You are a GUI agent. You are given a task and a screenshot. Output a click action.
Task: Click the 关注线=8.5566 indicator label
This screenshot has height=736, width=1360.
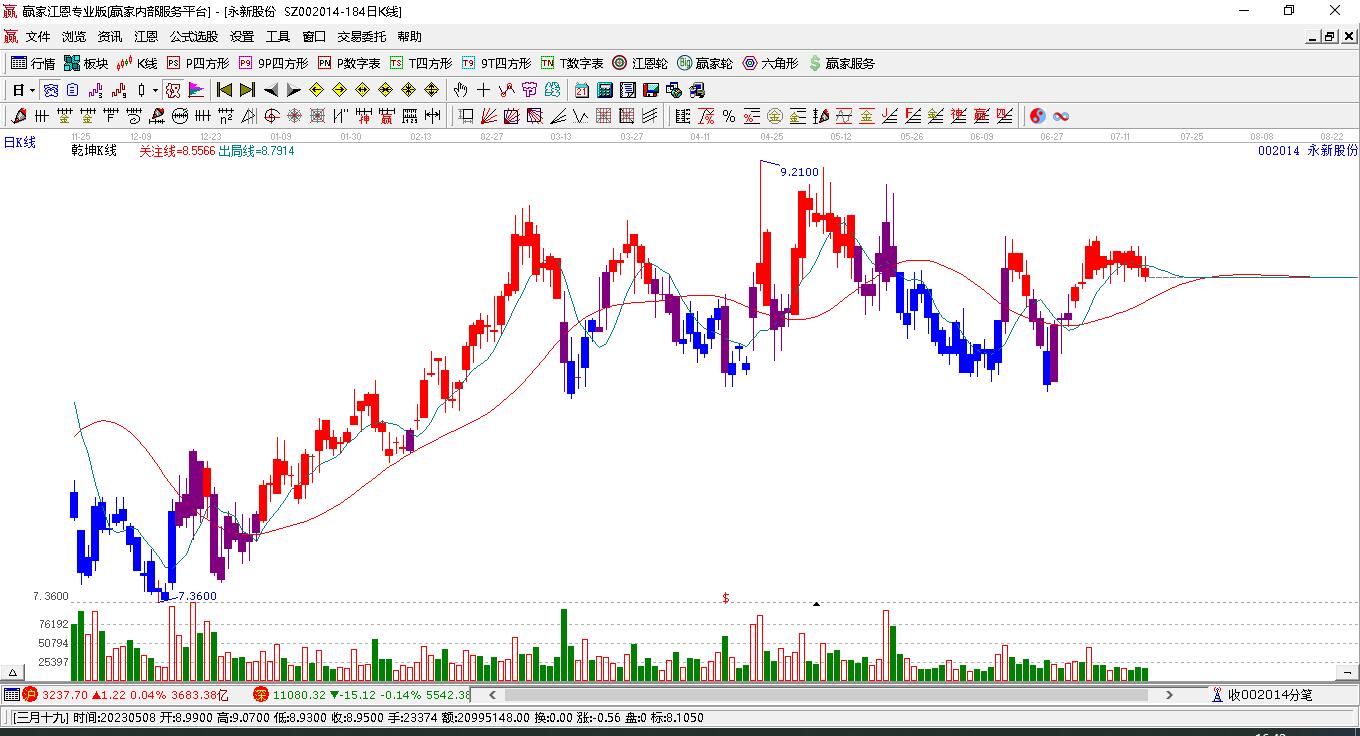click(177, 151)
